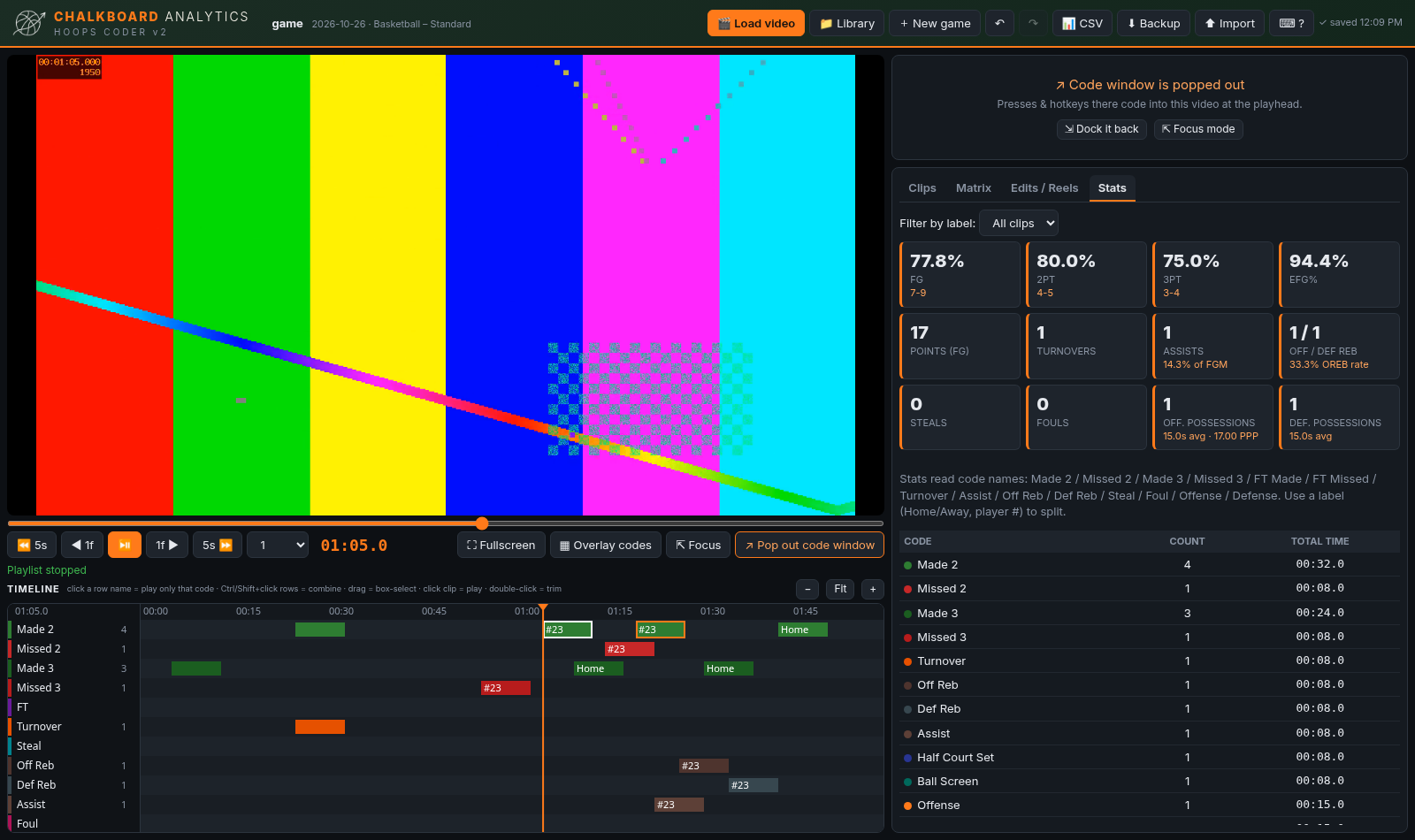
Task: Dock the code window back
Action: tap(1102, 129)
